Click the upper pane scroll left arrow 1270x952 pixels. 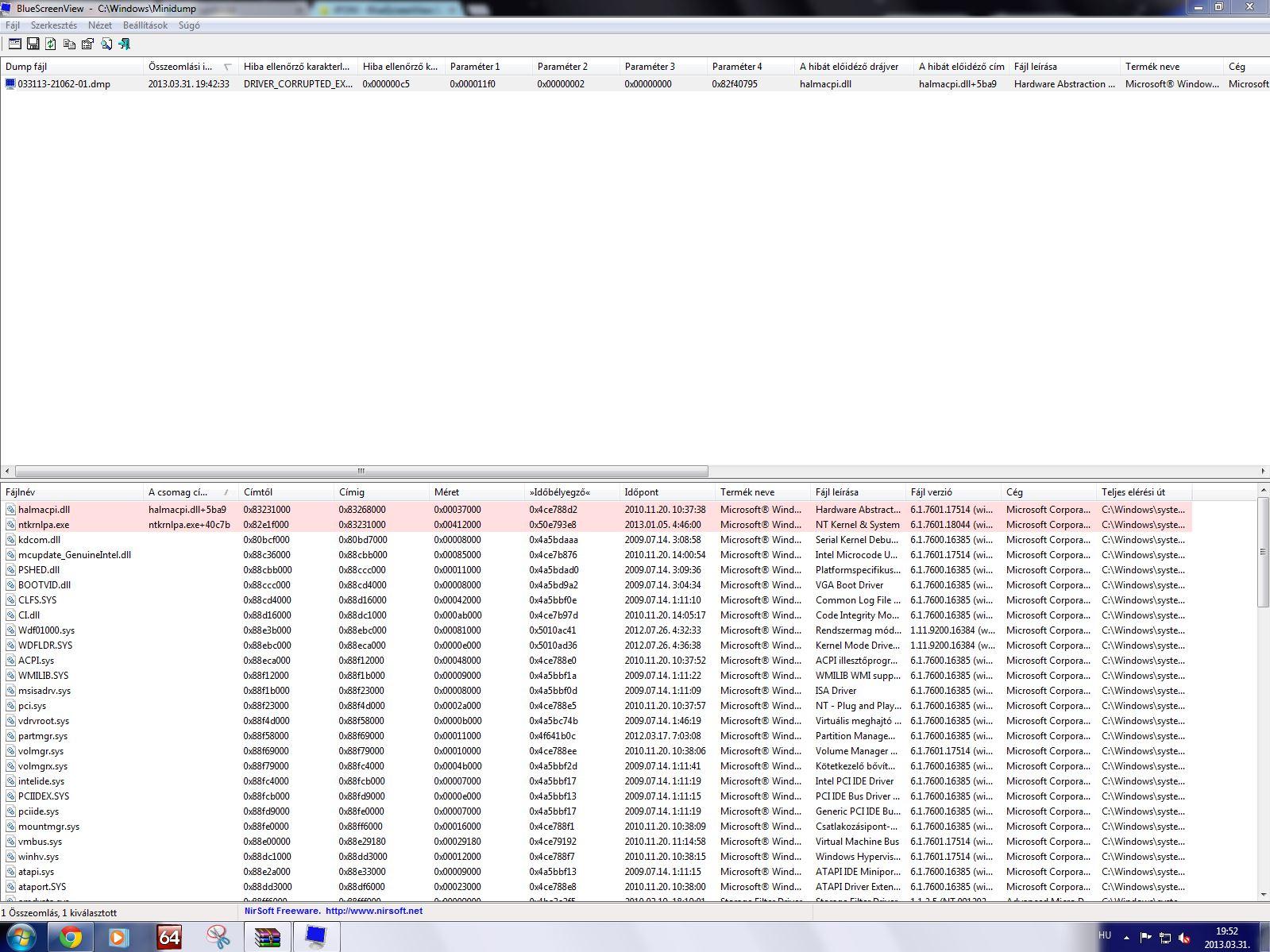7,471
